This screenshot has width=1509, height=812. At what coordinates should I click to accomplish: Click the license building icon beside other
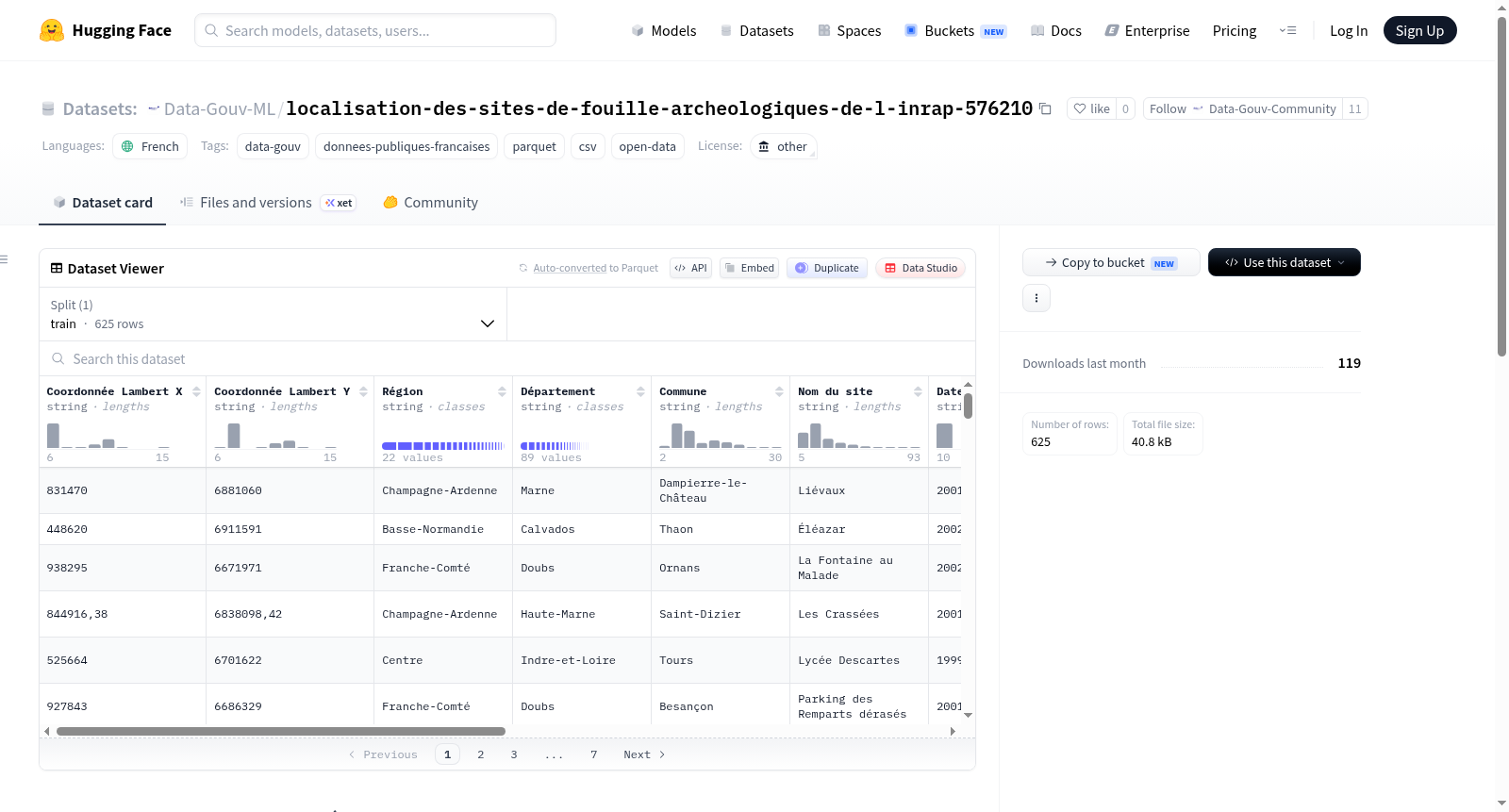point(764,146)
